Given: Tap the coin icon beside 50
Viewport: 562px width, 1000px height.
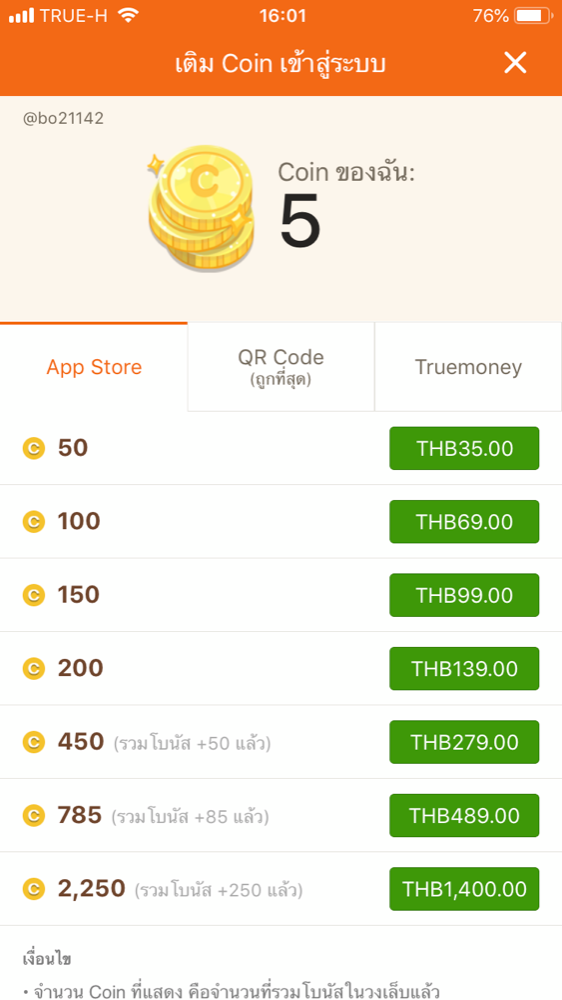Looking at the screenshot, I should tap(34, 449).
